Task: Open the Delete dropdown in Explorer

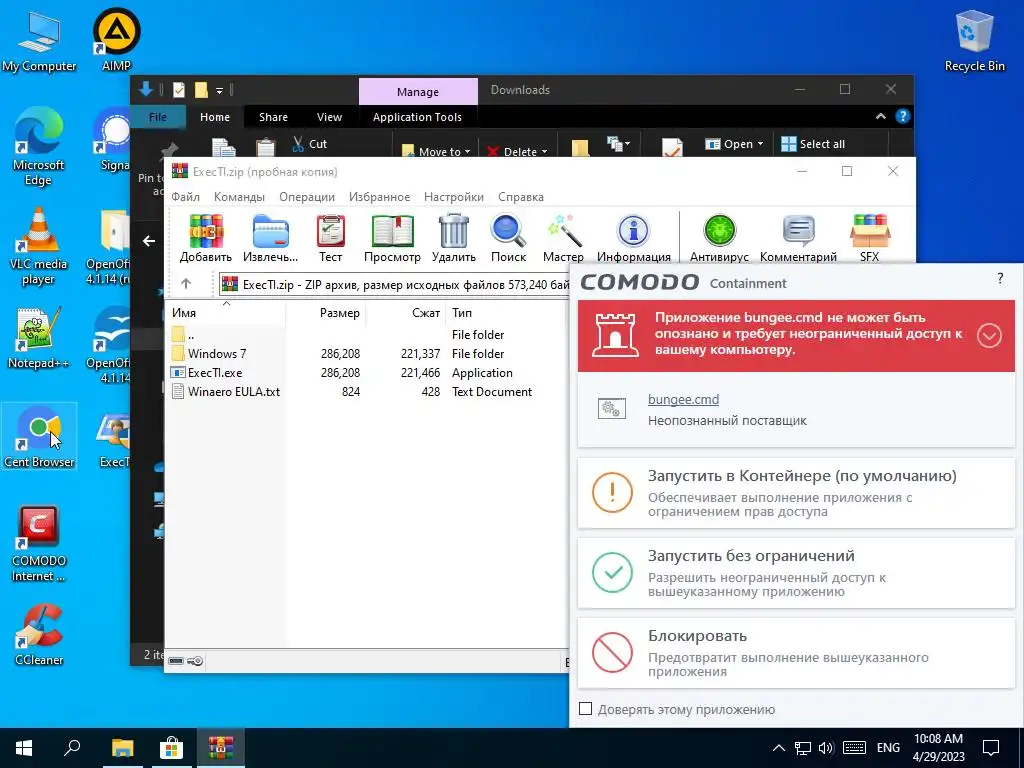Action: [517, 152]
